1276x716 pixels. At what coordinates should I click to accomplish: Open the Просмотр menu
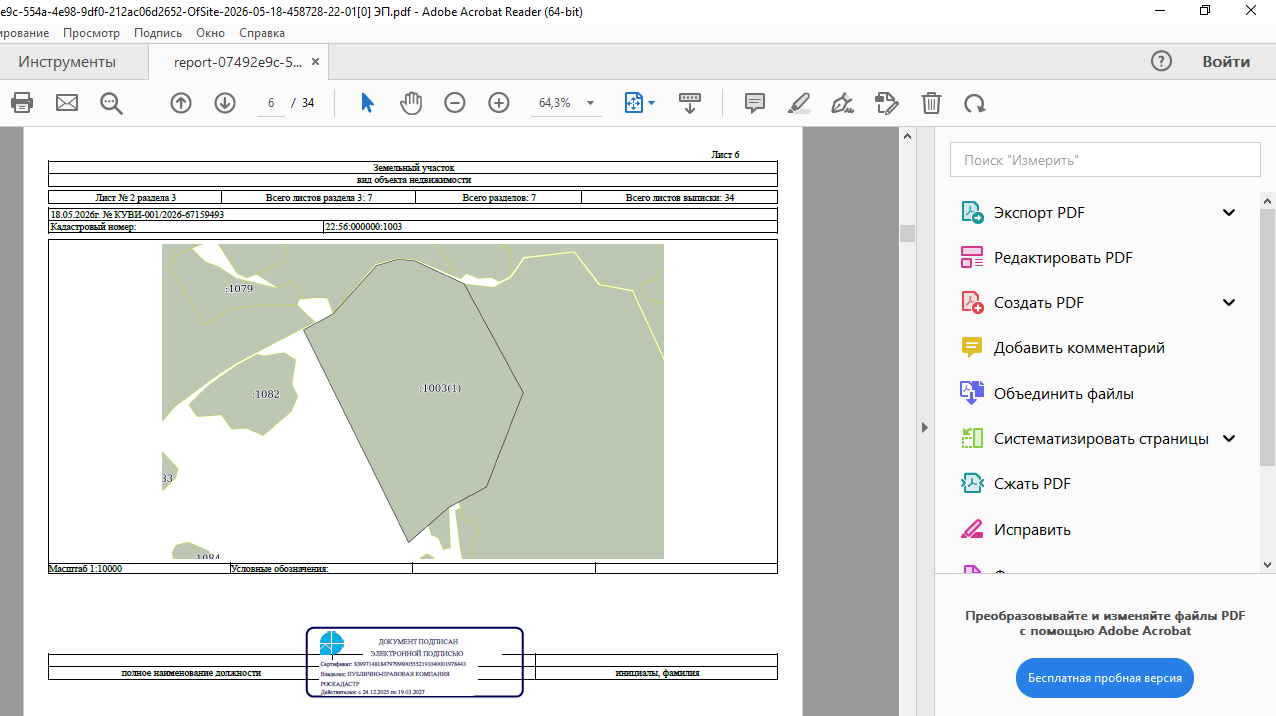click(91, 33)
